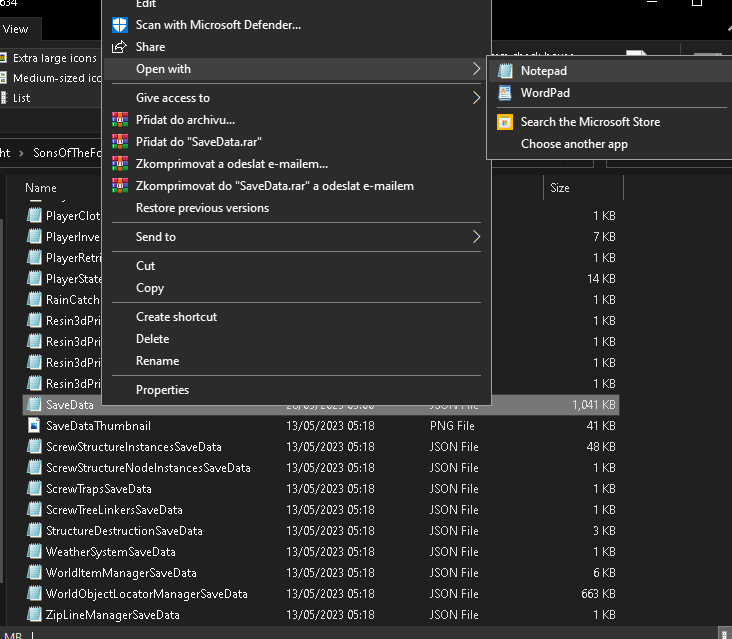Click the Notepad icon in submenu
732x639 pixels.
tap(505, 71)
